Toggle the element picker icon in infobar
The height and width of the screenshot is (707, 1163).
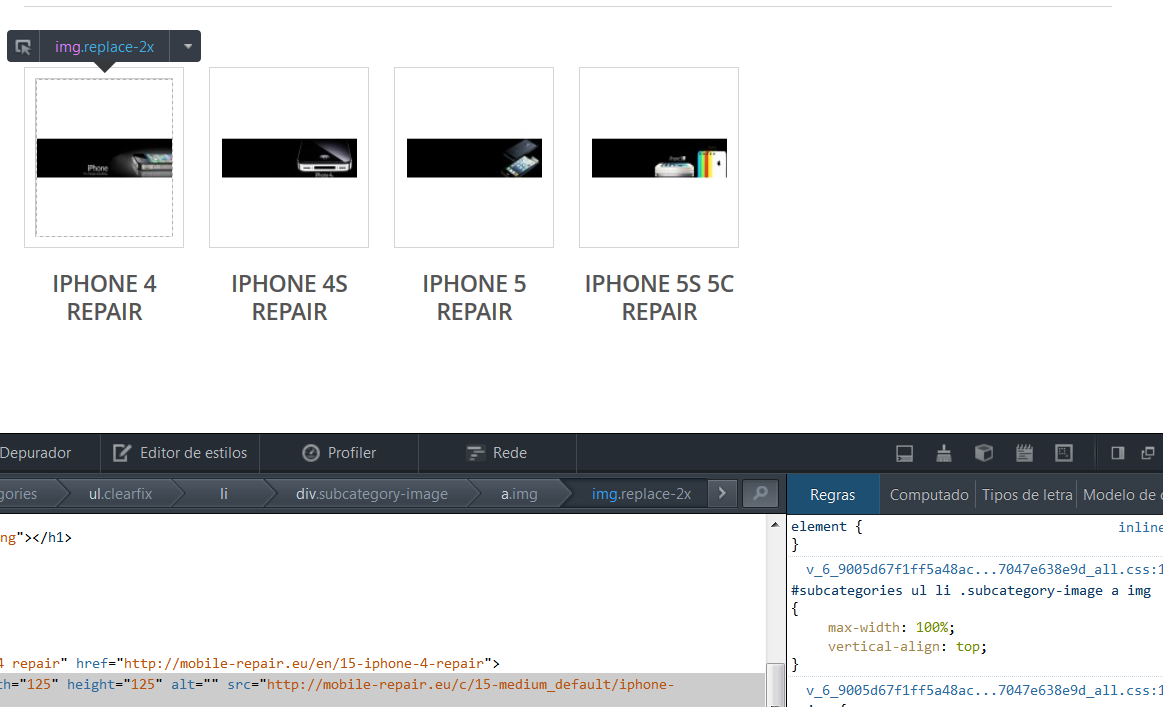(x=23, y=47)
